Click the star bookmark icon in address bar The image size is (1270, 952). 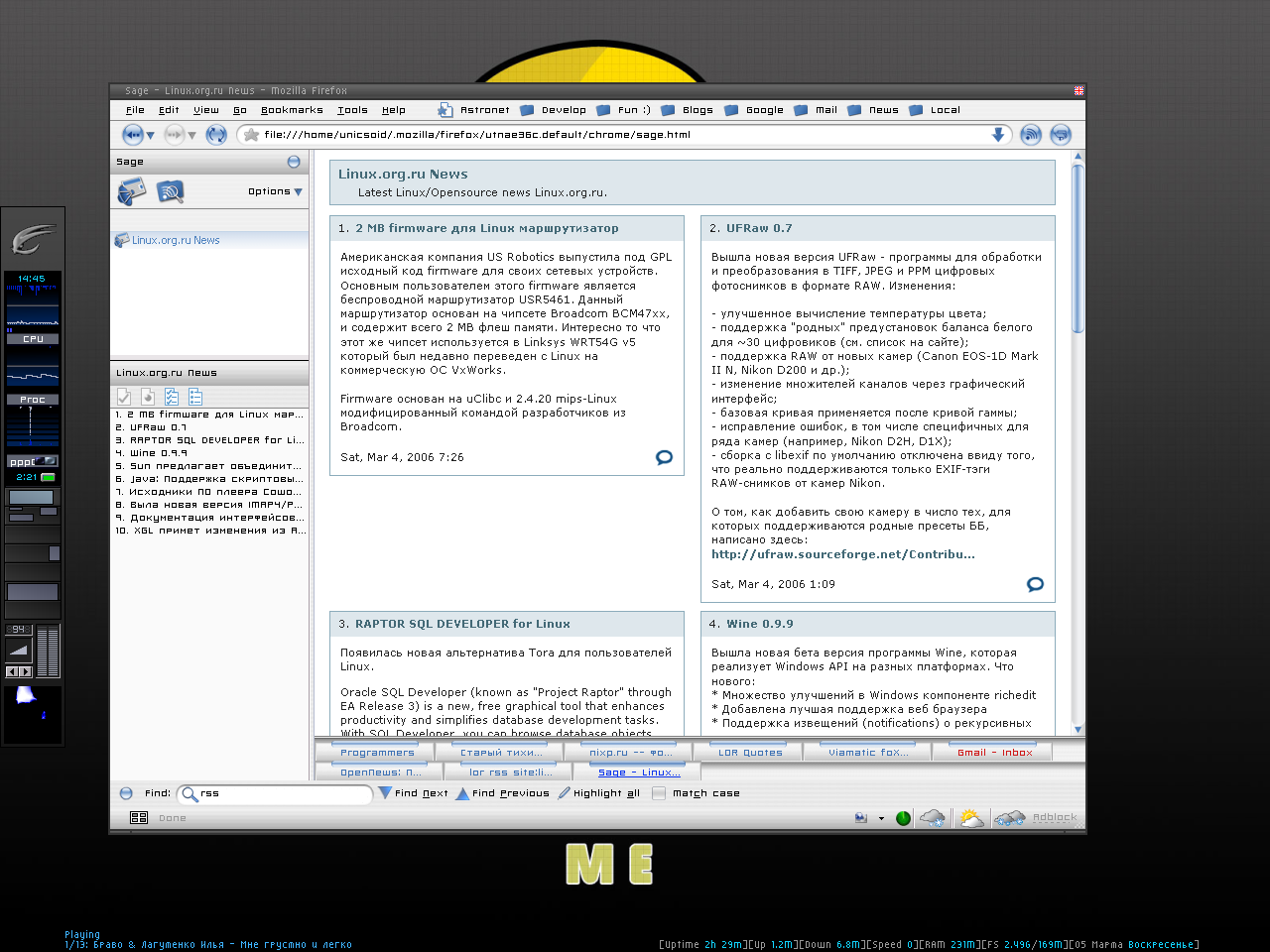(x=252, y=135)
